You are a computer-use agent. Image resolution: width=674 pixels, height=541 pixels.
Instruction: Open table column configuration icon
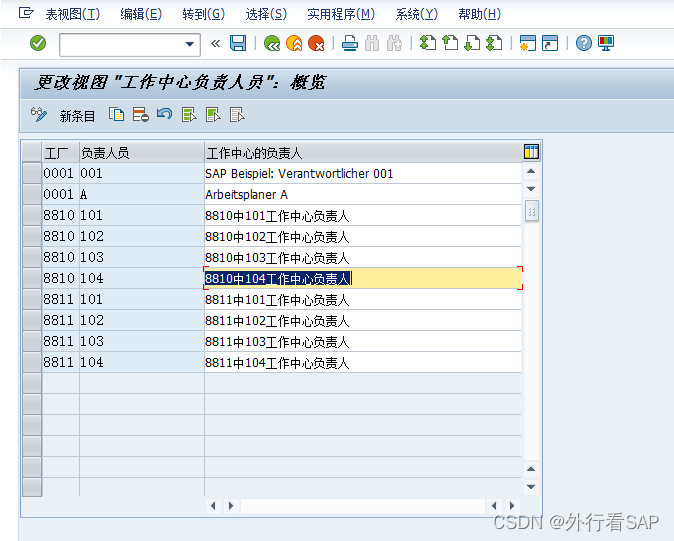pyautogui.click(x=531, y=152)
